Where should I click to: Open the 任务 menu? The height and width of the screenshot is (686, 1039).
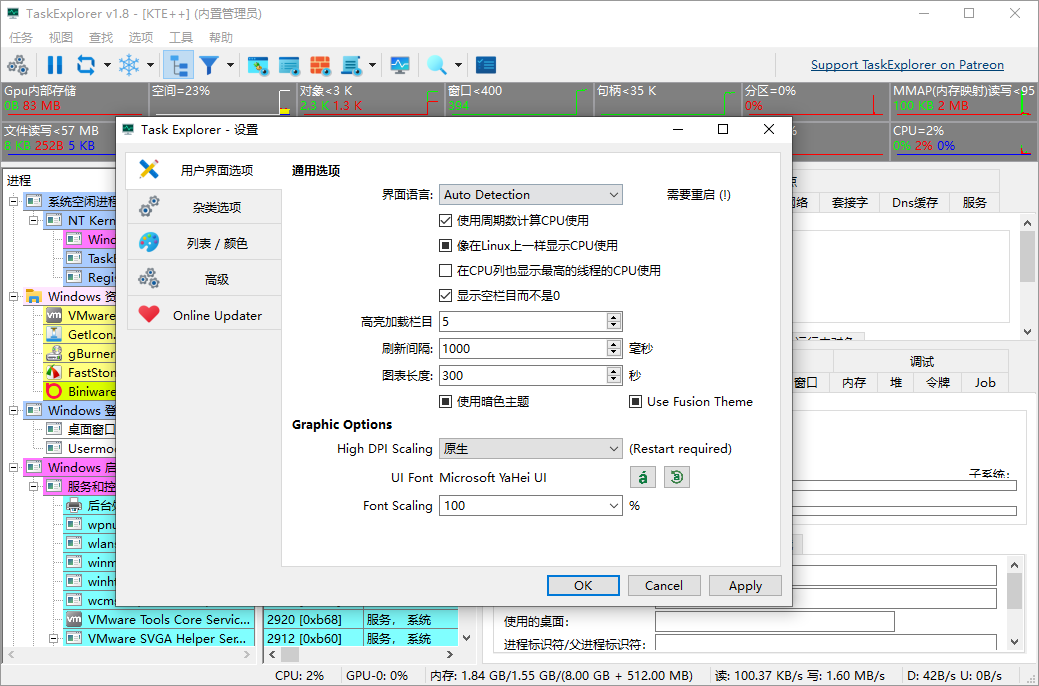point(21,37)
